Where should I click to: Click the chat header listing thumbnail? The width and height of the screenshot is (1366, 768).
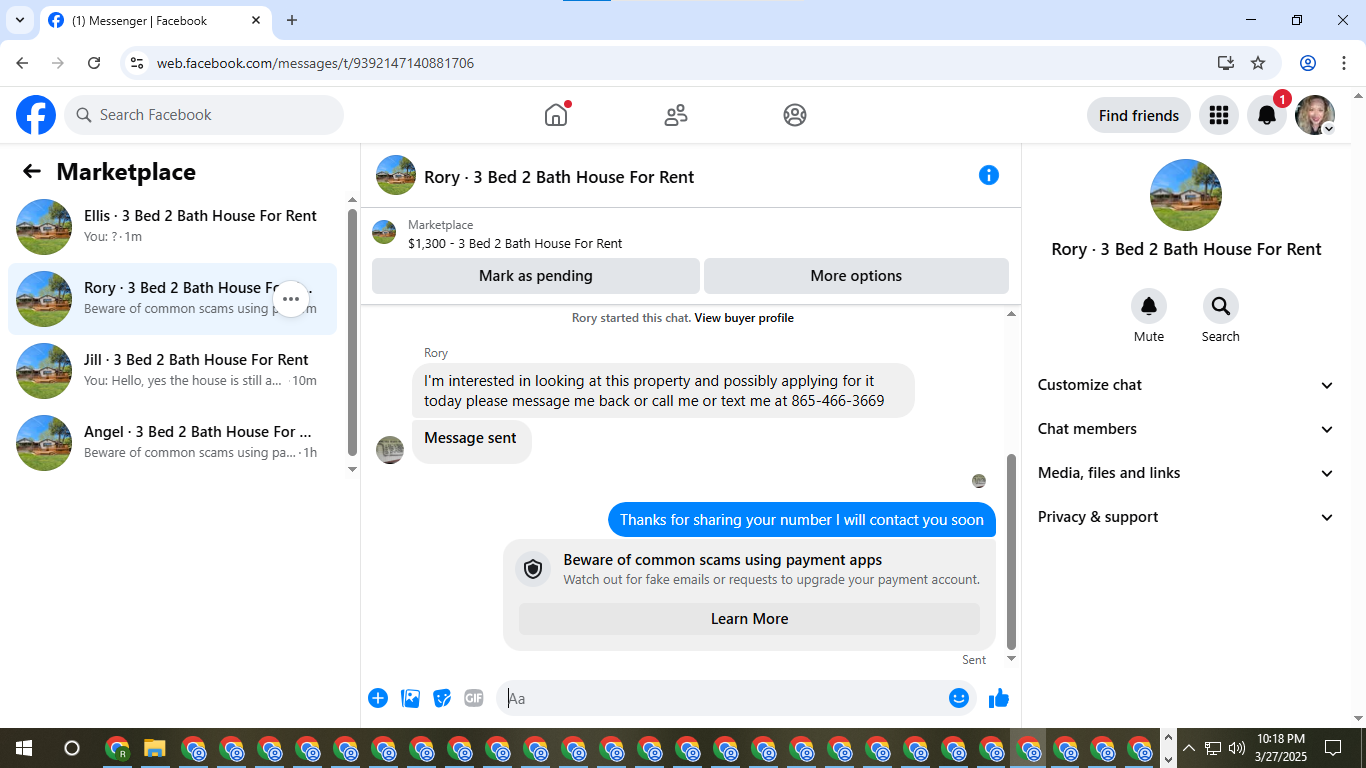(396, 175)
